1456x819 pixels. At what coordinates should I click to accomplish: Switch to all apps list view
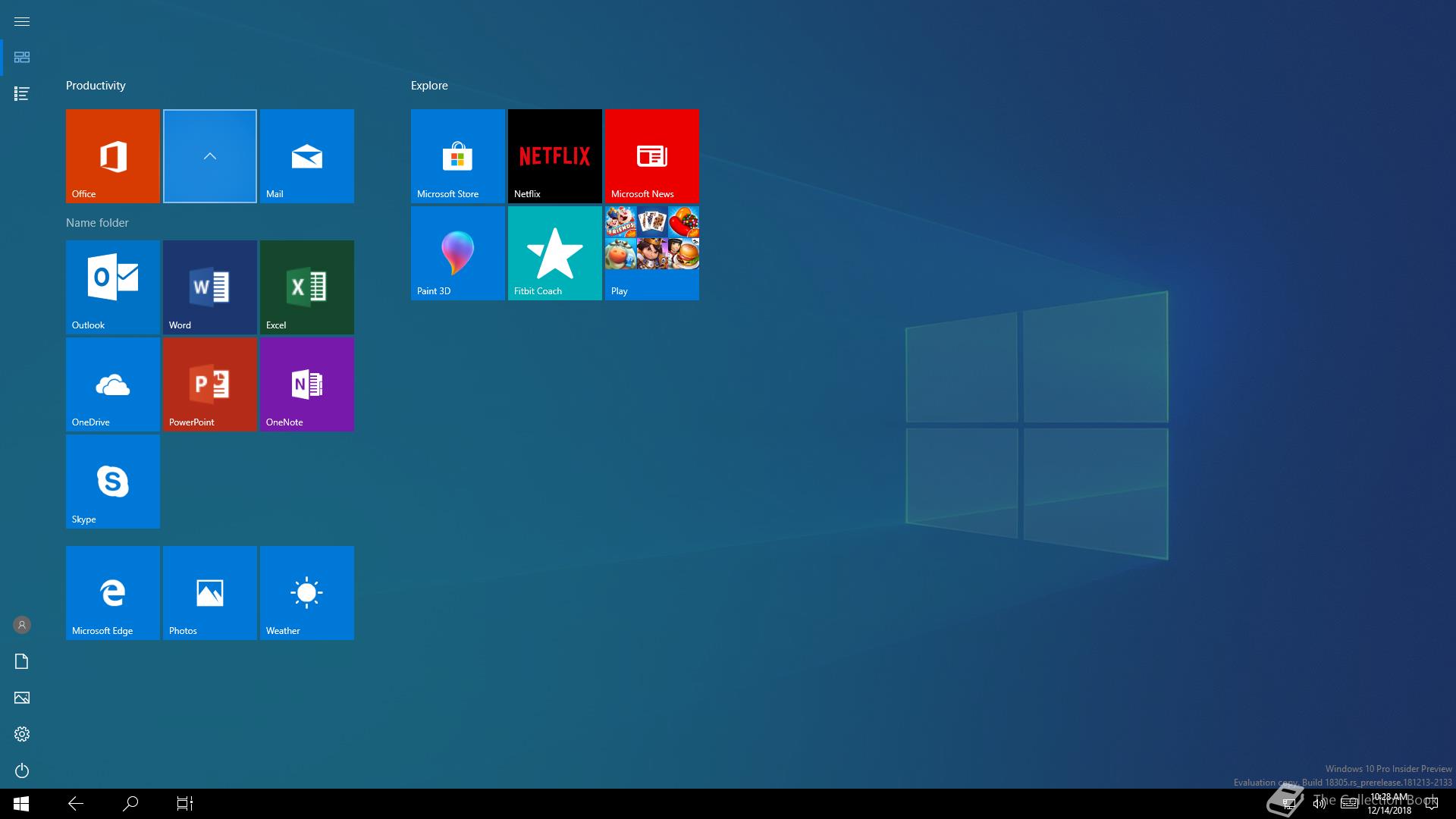coord(22,94)
